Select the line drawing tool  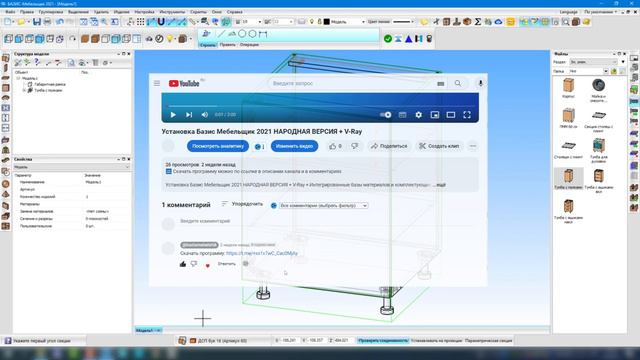221,34
